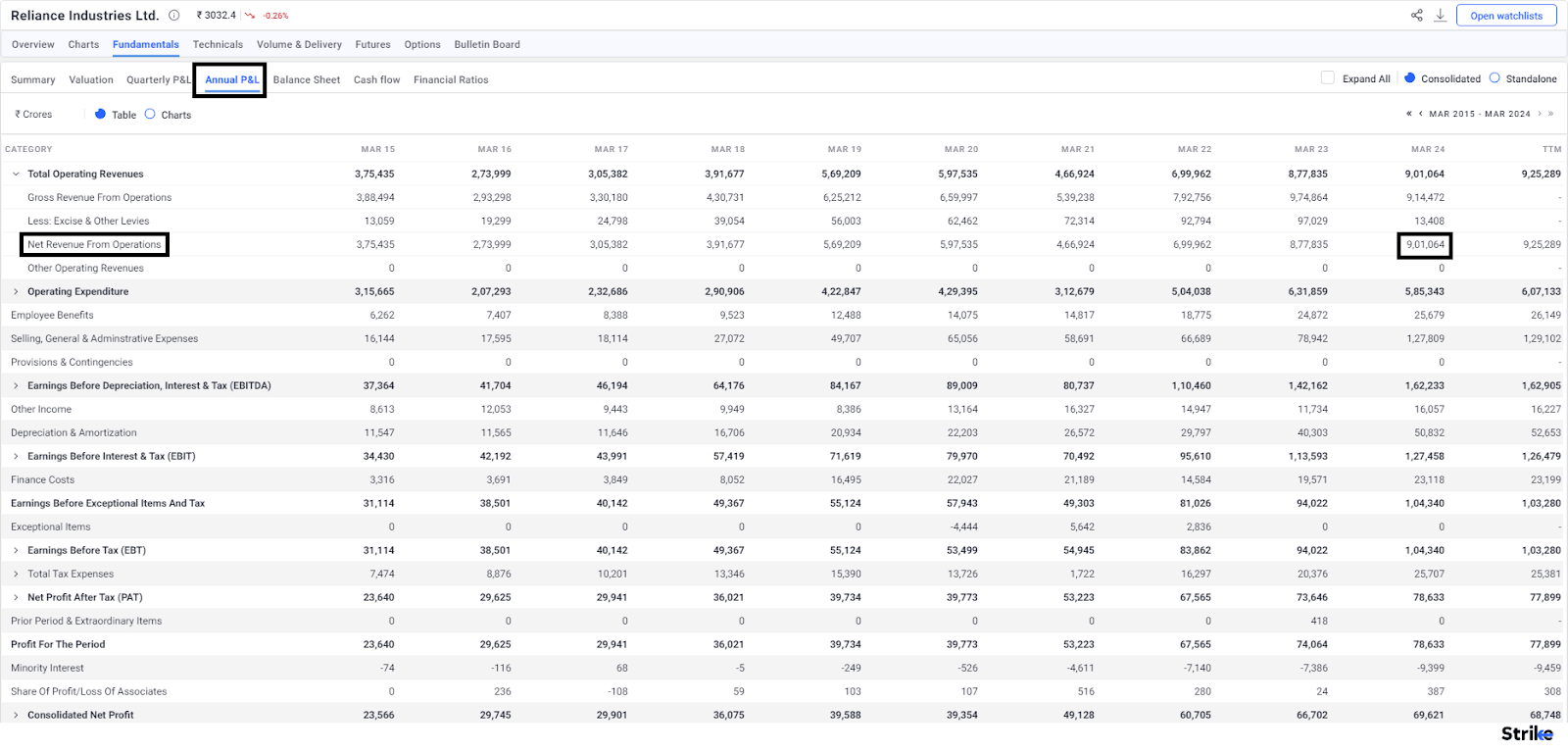Expand Earnings Before Interest & Tax (EBIT) row
This screenshot has width=1568, height=752.
click(x=16, y=456)
